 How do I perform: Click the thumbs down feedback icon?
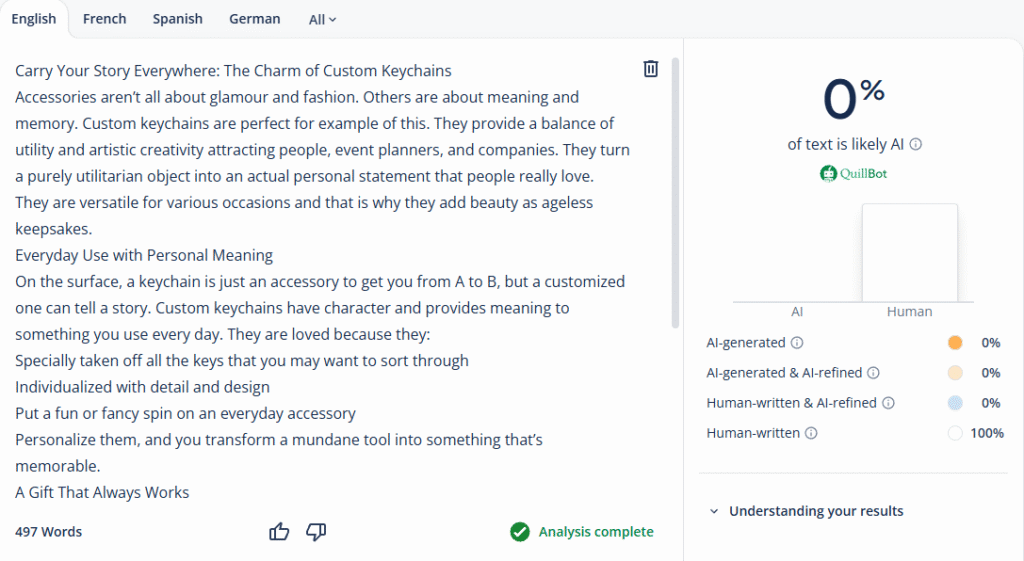(316, 532)
